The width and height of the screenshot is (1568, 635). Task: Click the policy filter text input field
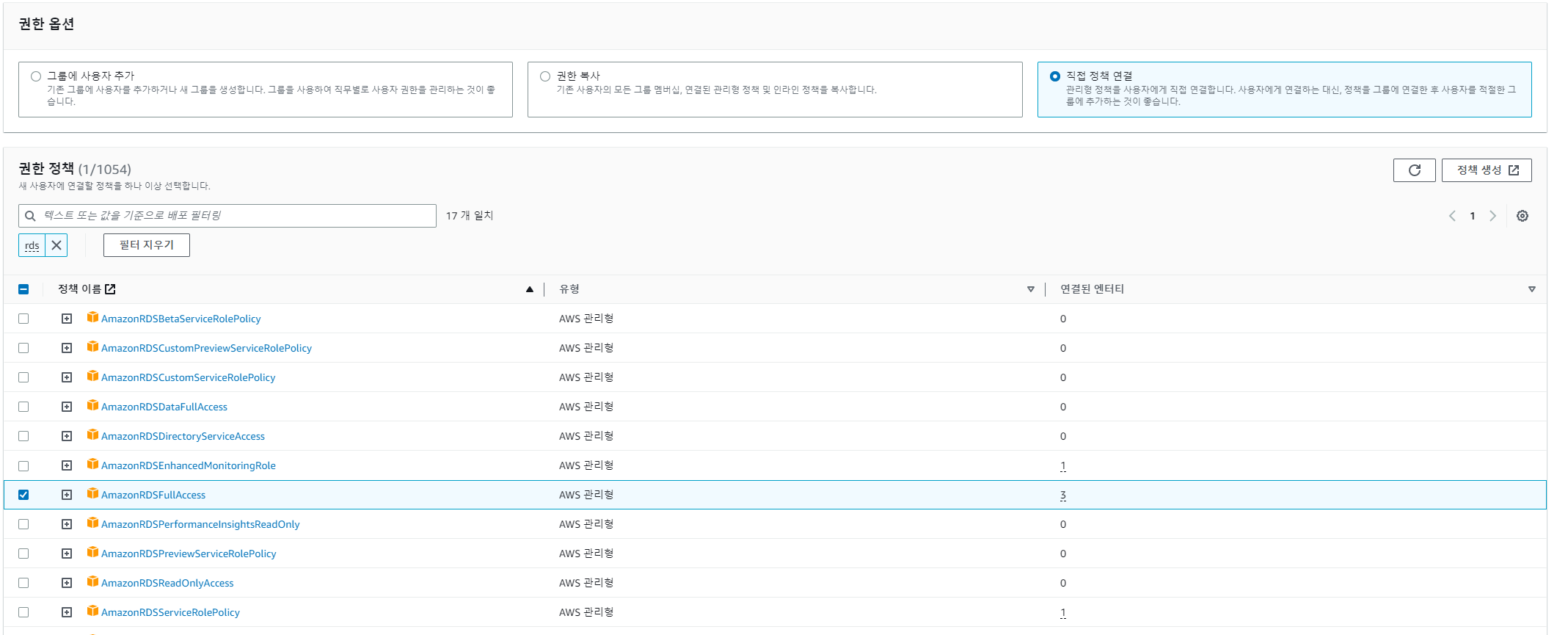227,216
